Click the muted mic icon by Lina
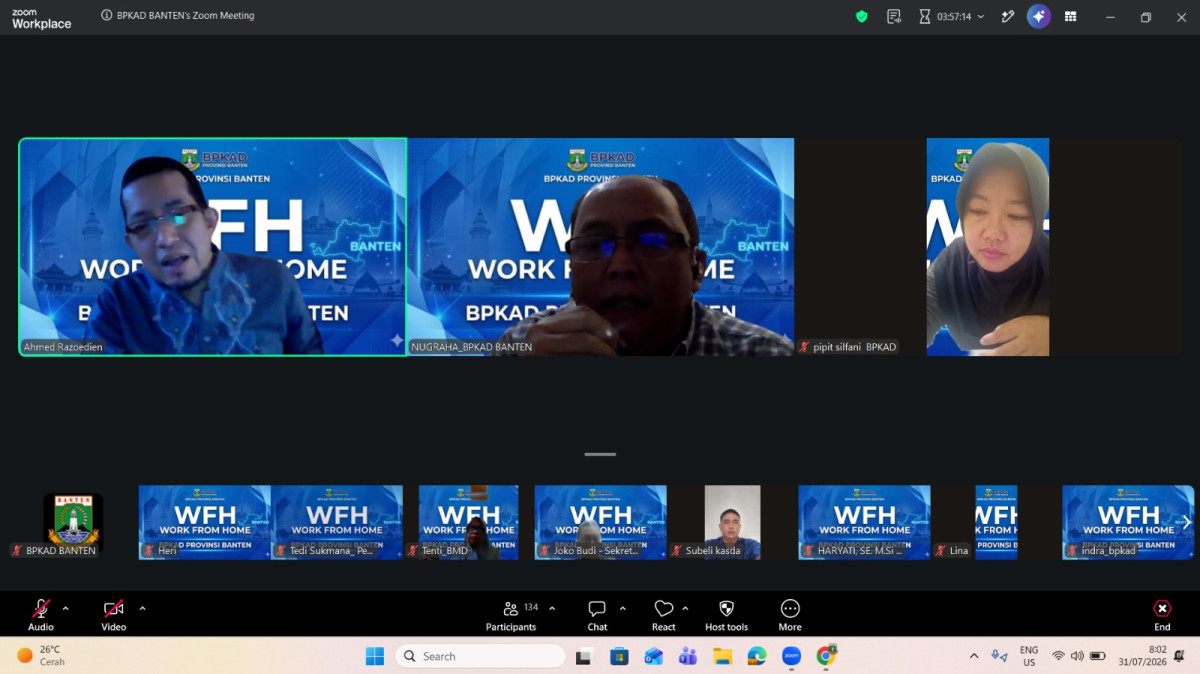This screenshot has height=674, width=1200. [940, 551]
